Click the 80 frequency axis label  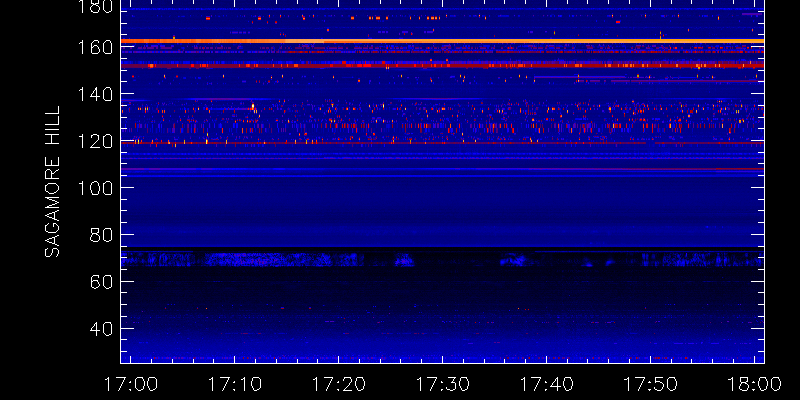[99, 235]
